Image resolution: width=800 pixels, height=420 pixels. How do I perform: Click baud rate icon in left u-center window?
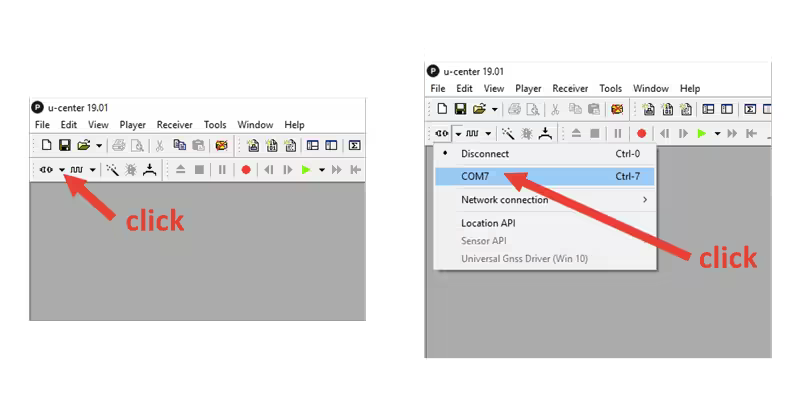[77, 170]
